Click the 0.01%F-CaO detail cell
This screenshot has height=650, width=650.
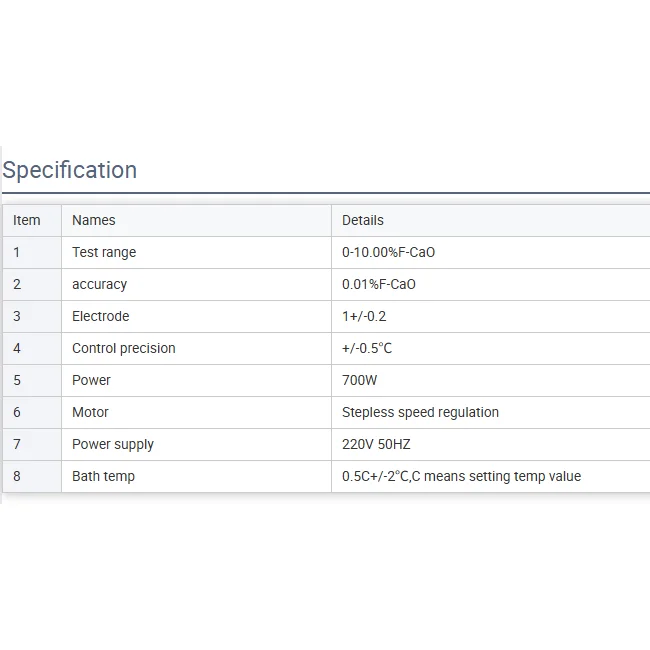tap(379, 284)
